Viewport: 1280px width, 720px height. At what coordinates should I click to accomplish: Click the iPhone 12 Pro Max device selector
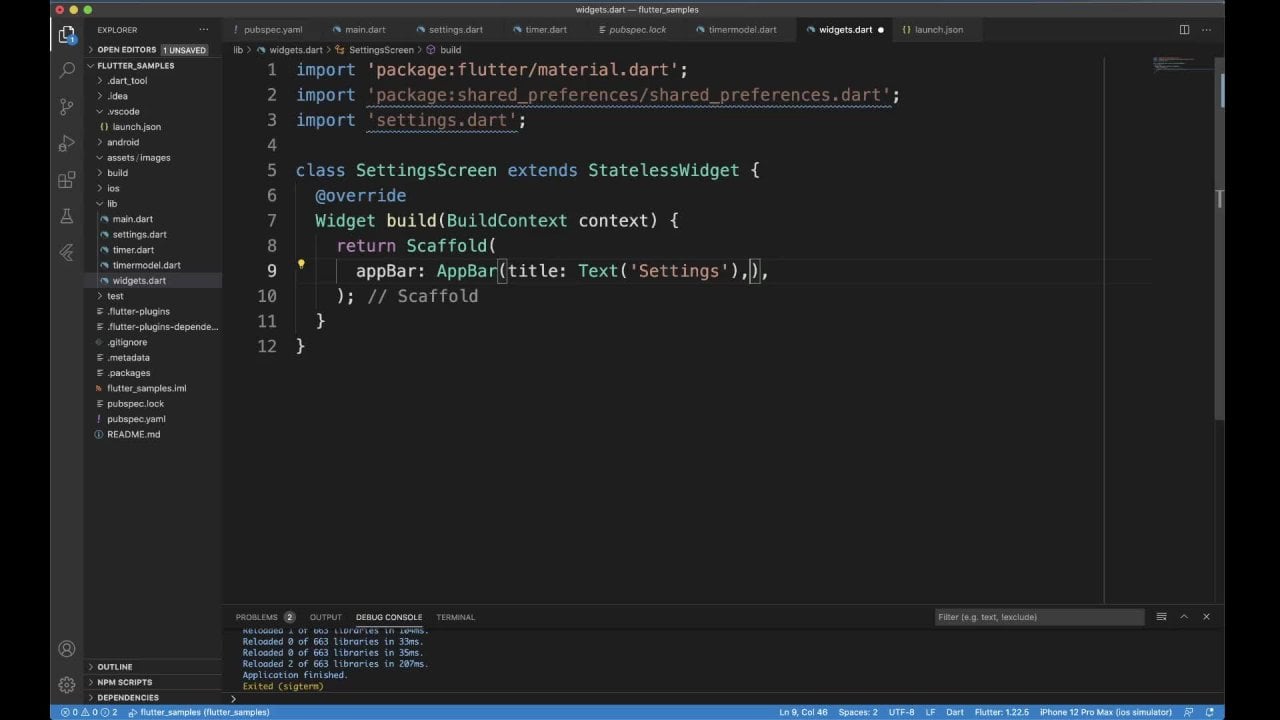coord(1105,712)
